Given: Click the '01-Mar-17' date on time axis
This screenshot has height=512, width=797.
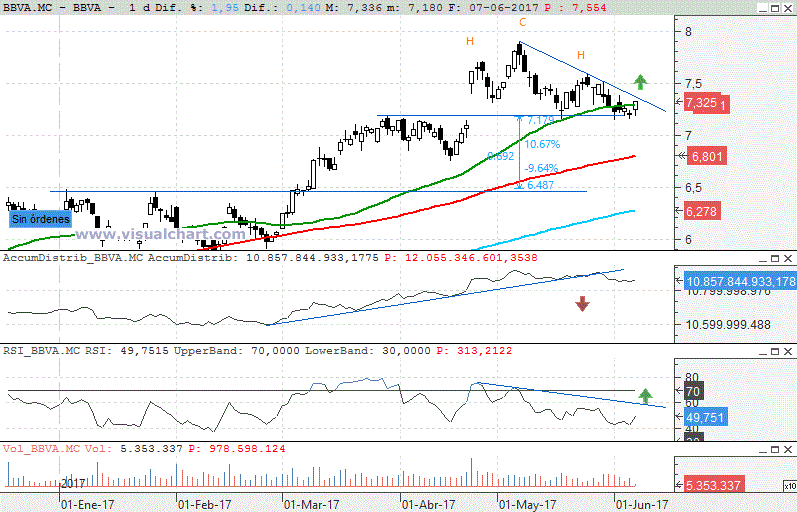Looking at the screenshot, I should (x=311, y=505).
